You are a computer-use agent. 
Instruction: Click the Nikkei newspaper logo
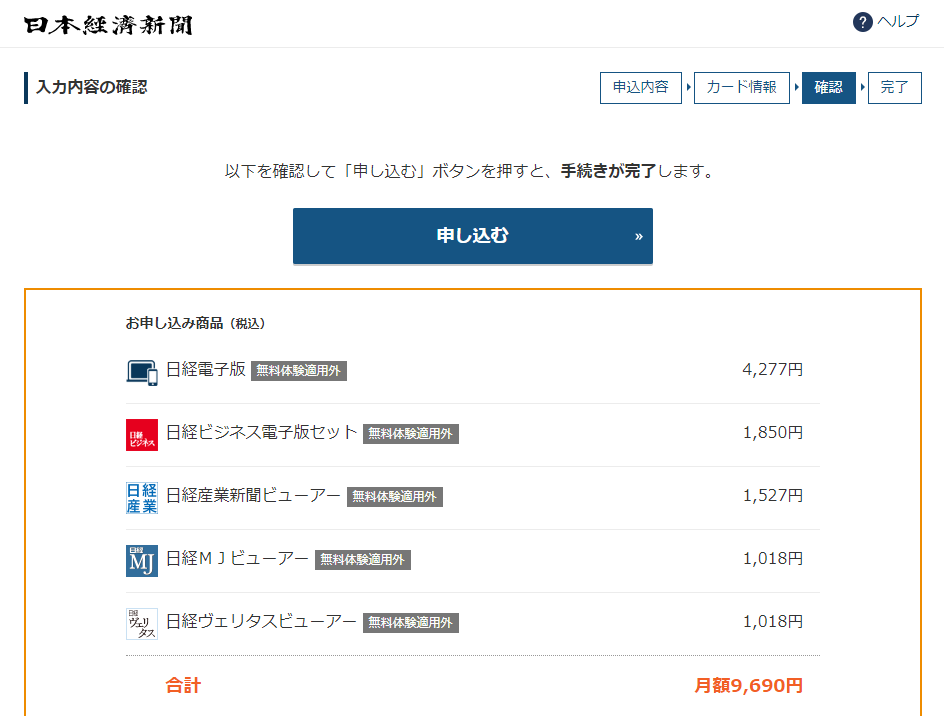108,24
